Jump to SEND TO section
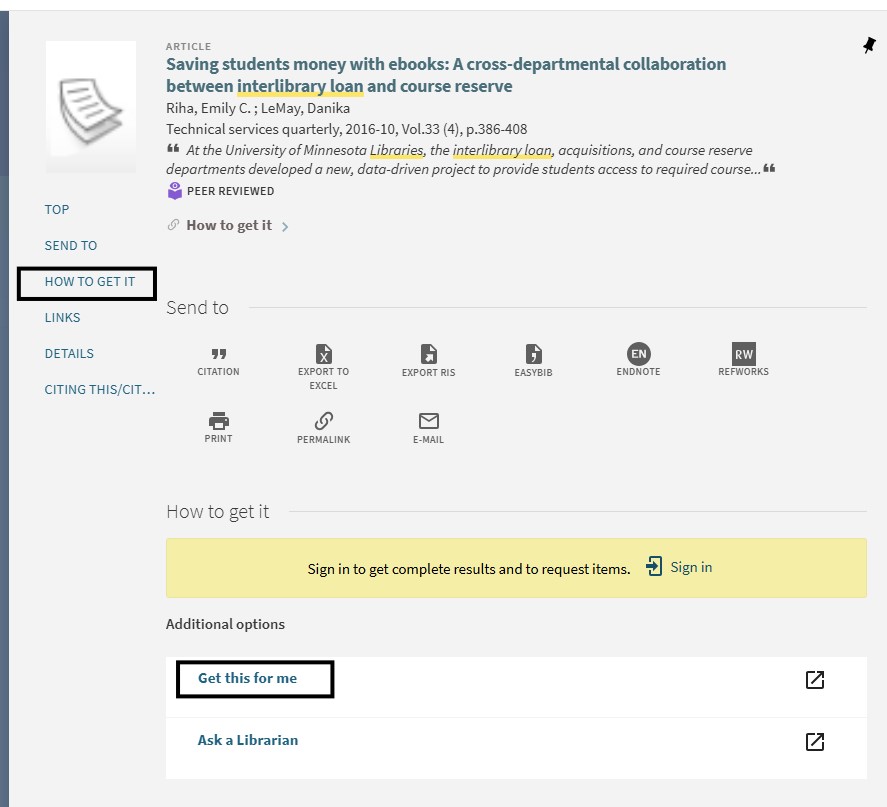 click(x=71, y=246)
